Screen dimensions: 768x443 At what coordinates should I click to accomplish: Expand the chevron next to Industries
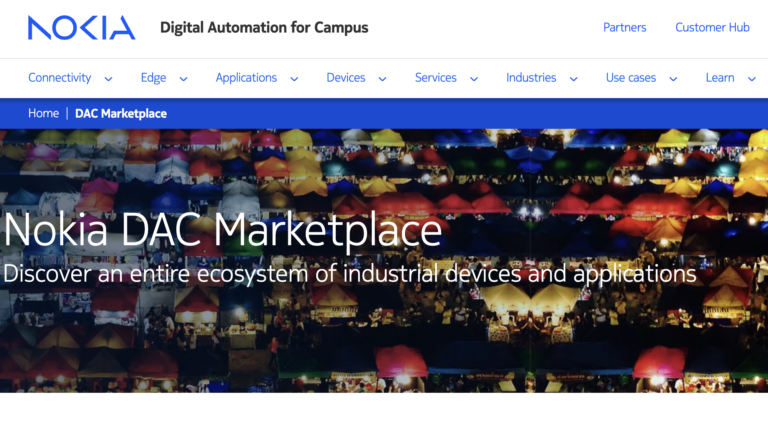[x=574, y=79]
